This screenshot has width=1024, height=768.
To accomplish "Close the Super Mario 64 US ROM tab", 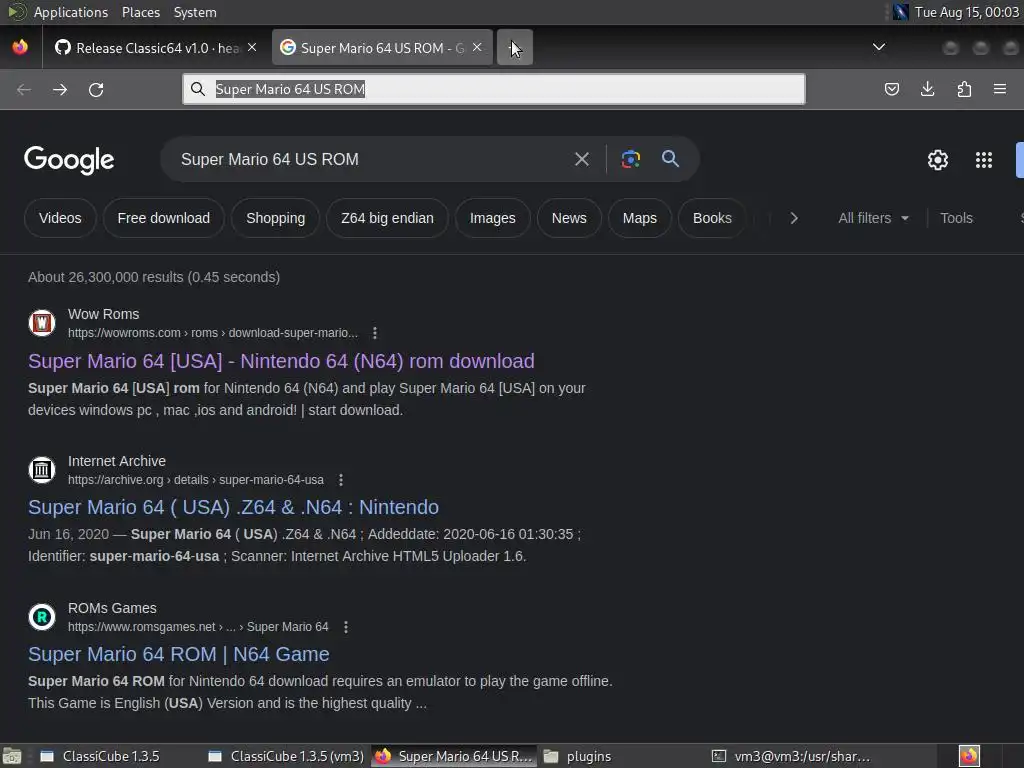I will point(477,47).
